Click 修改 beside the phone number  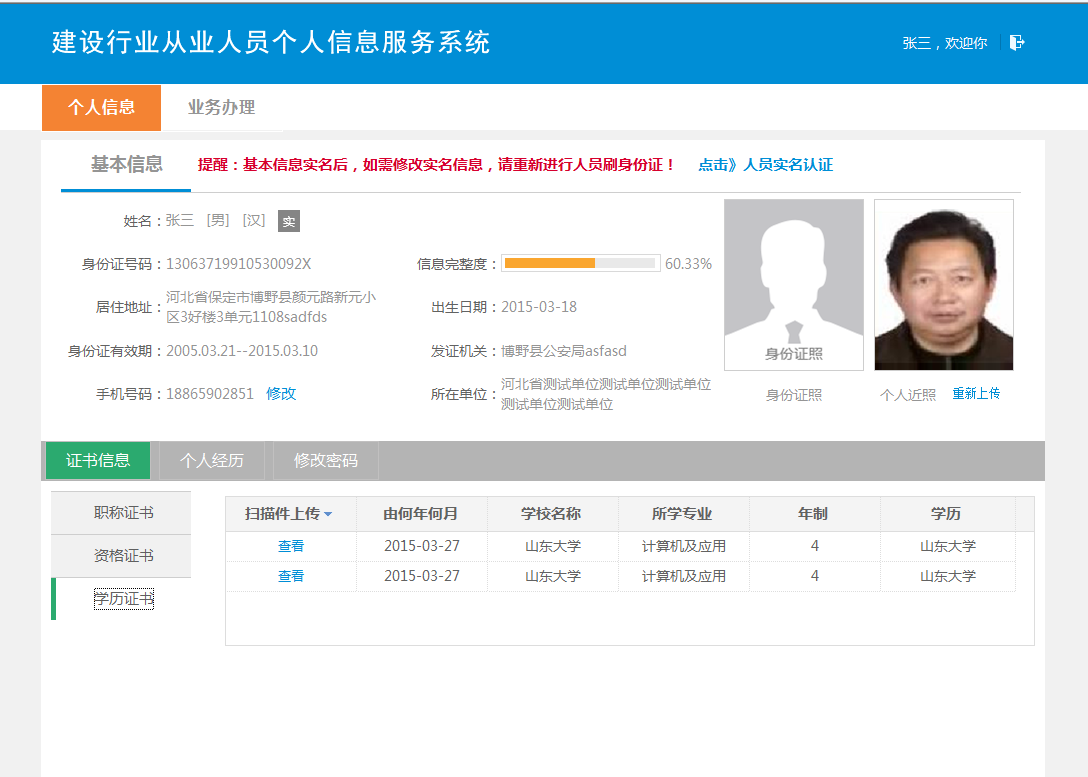click(281, 393)
